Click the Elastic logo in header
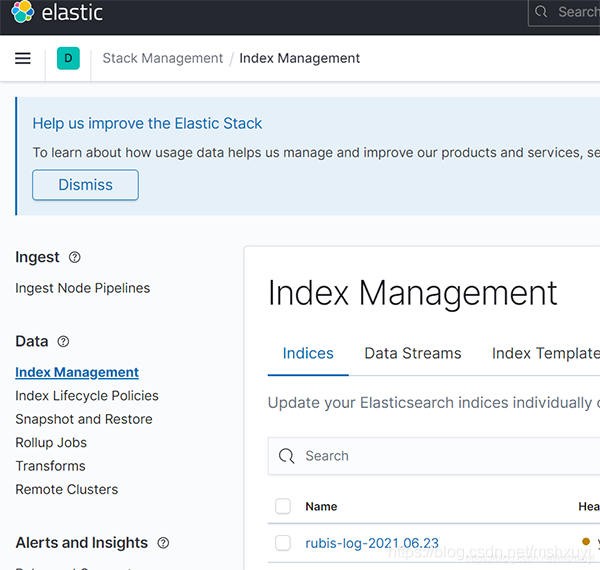Image resolution: width=600 pixels, height=570 pixels. point(57,12)
